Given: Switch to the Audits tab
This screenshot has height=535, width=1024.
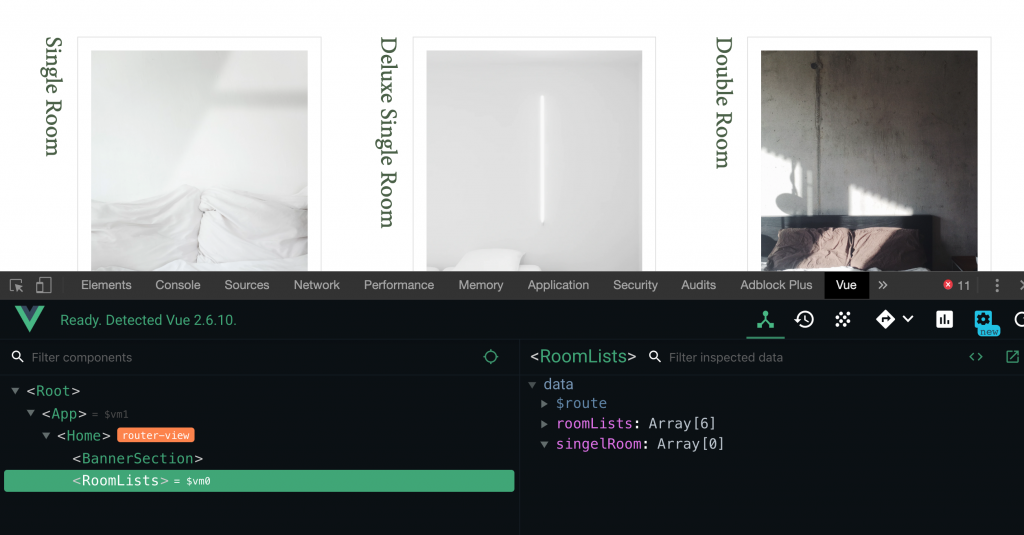Looking at the screenshot, I should [699, 285].
